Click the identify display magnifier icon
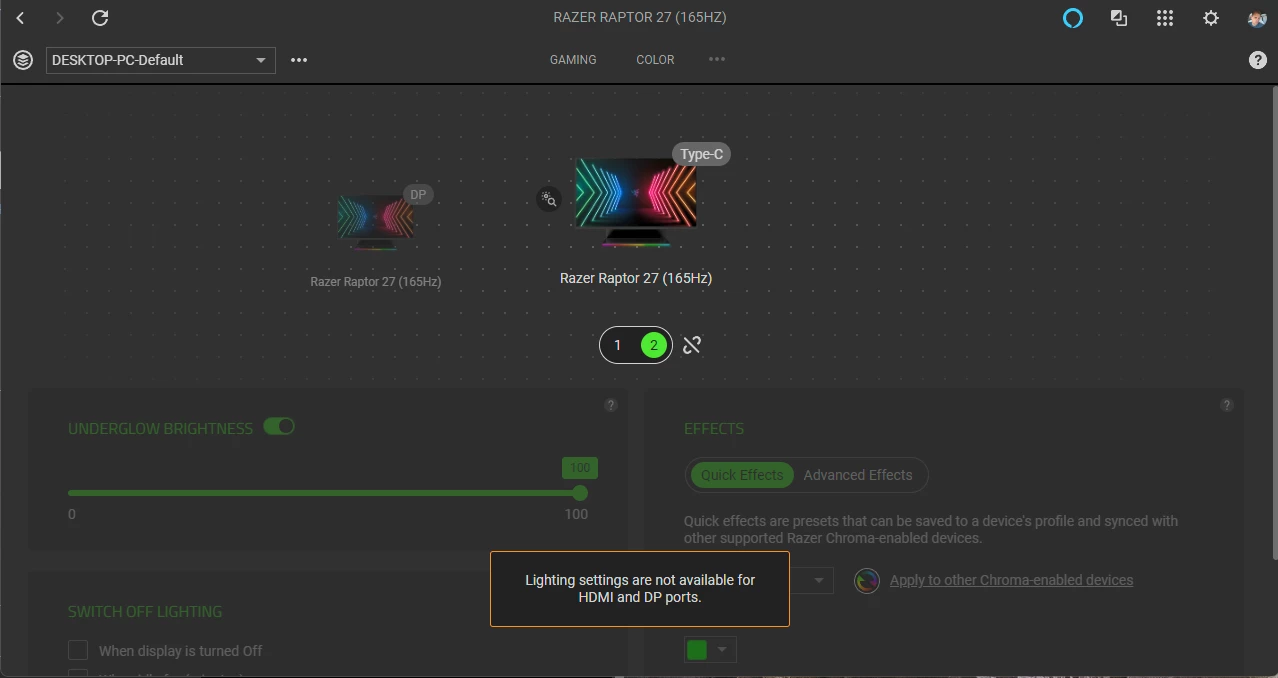1278x678 pixels. 549,200
